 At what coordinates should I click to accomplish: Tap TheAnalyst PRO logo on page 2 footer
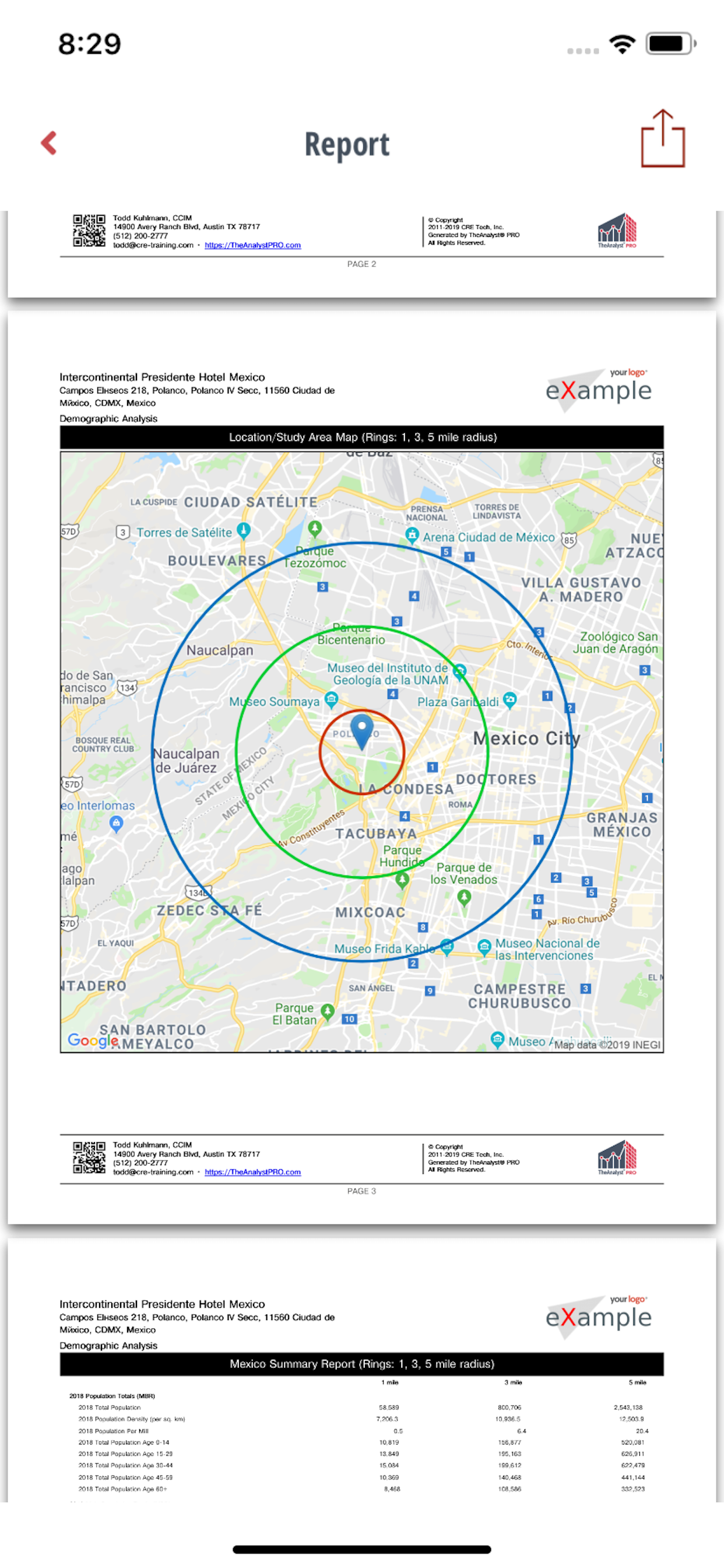tap(617, 230)
